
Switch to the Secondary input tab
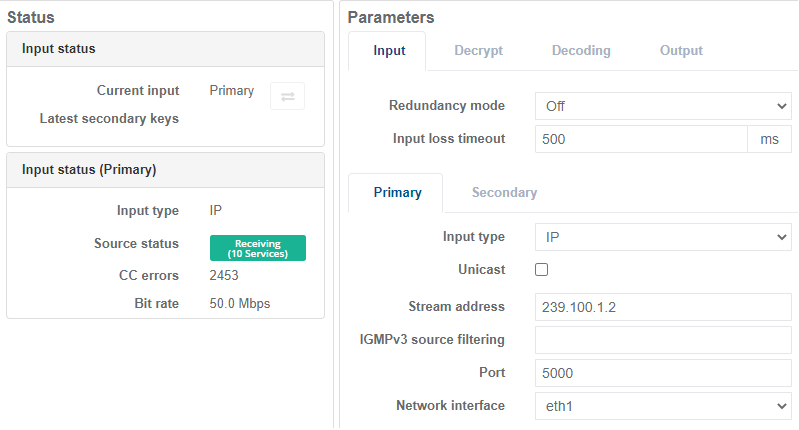click(x=504, y=193)
